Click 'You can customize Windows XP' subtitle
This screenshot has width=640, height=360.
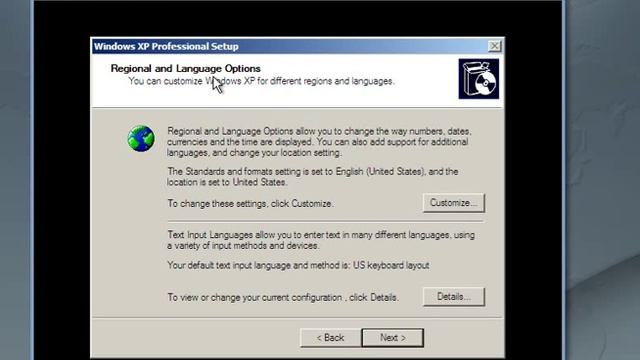(261, 81)
